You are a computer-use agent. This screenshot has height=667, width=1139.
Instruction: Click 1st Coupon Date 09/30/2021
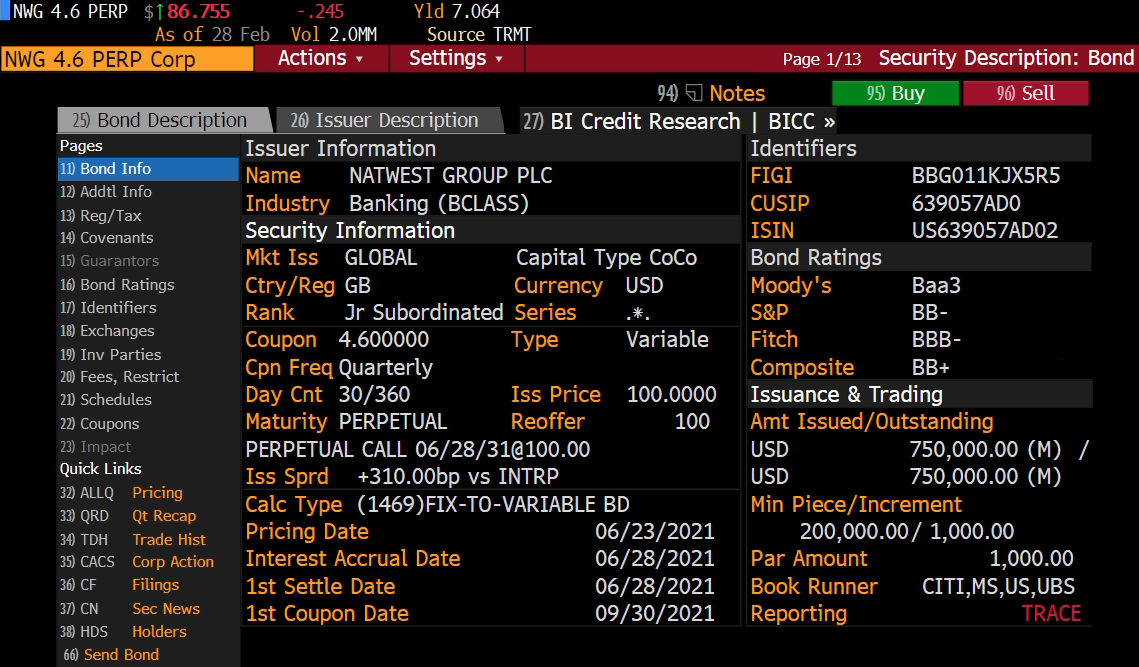654,614
